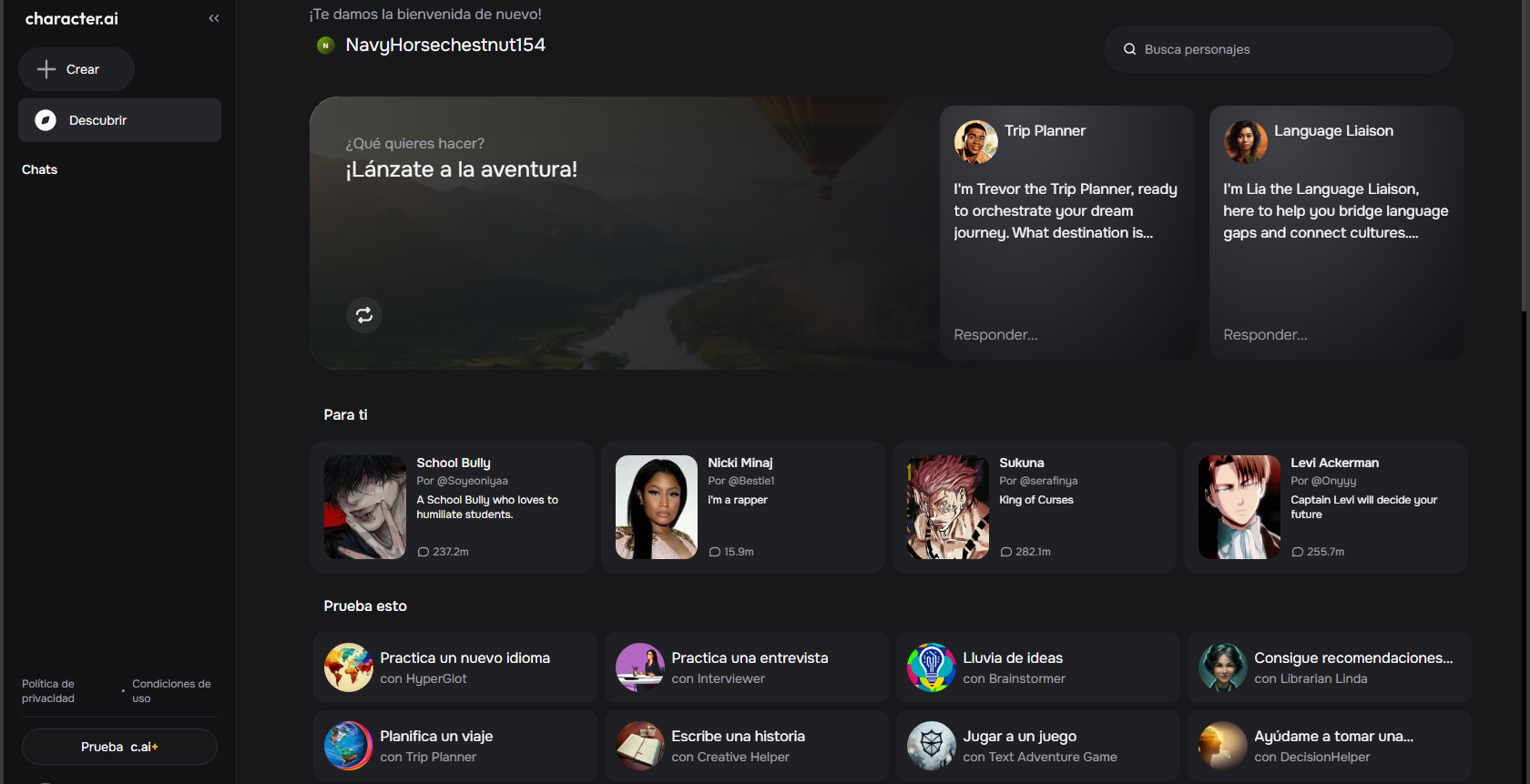Click the Text Adventure Game dice icon
Viewport: 1530px width, 784px height.
click(x=932, y=746)
